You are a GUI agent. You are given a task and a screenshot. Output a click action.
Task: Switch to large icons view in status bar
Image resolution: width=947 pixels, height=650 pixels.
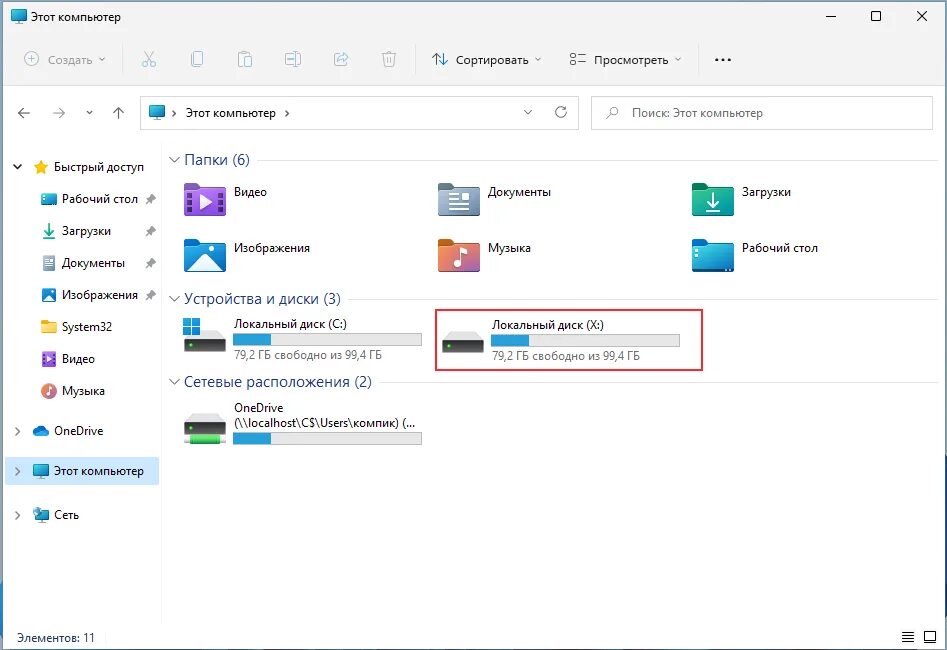(930, 637)
